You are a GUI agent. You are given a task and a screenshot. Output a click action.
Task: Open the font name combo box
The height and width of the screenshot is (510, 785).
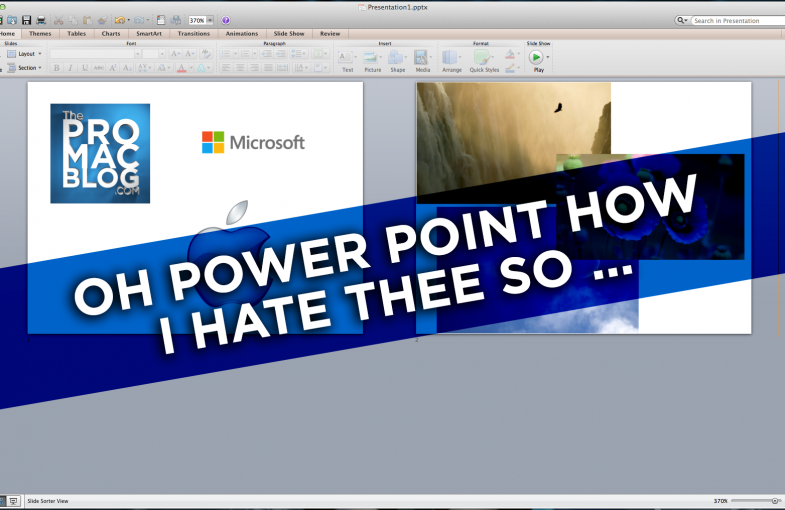pos(95,54)
